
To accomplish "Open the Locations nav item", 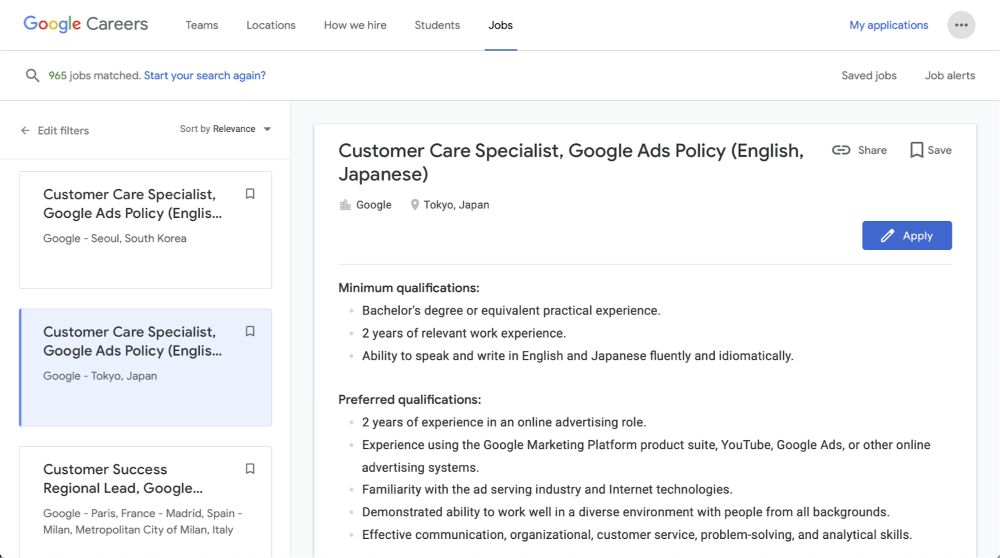I will [271, 25].
